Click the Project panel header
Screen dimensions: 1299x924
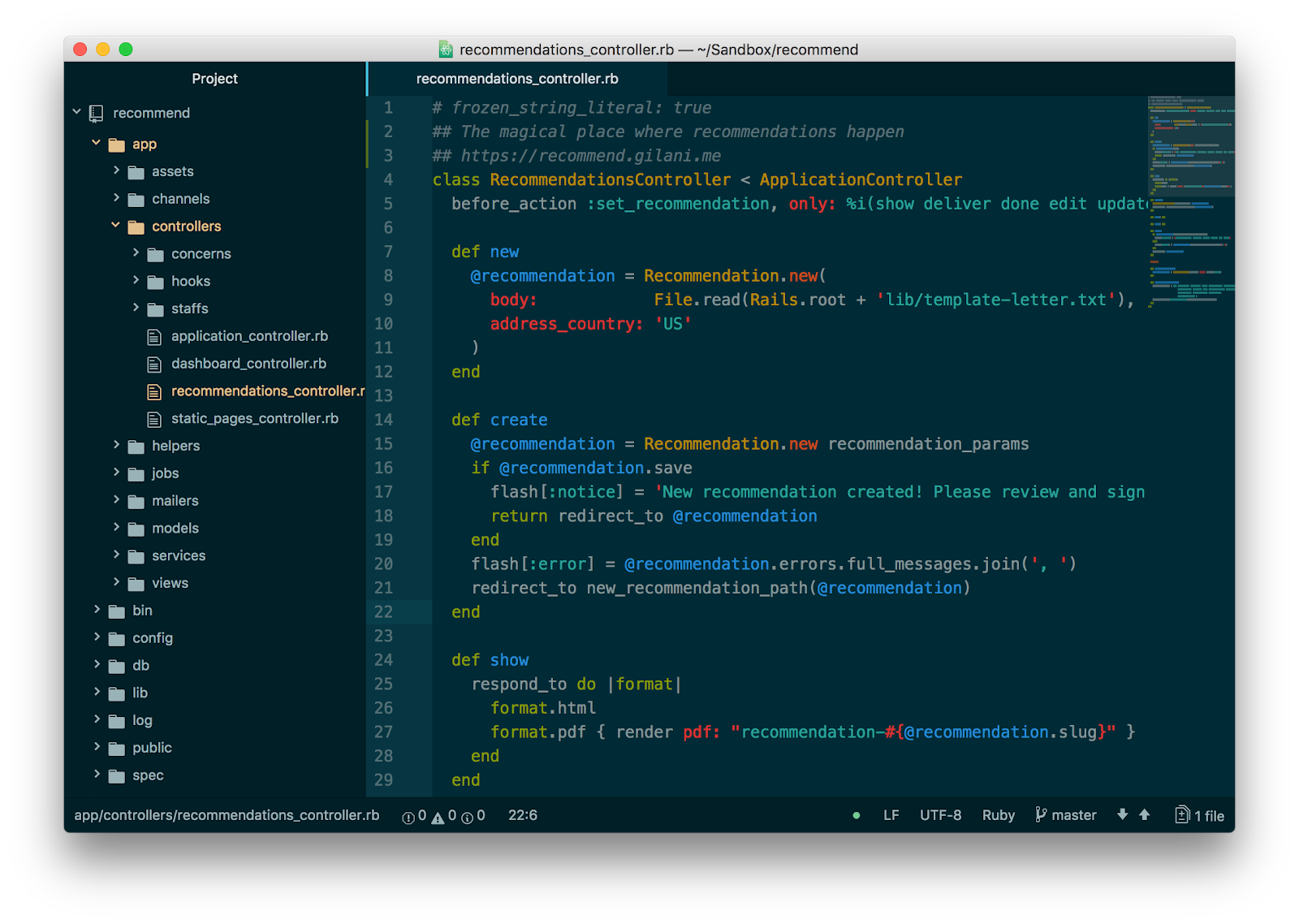(x=214, y=79)
